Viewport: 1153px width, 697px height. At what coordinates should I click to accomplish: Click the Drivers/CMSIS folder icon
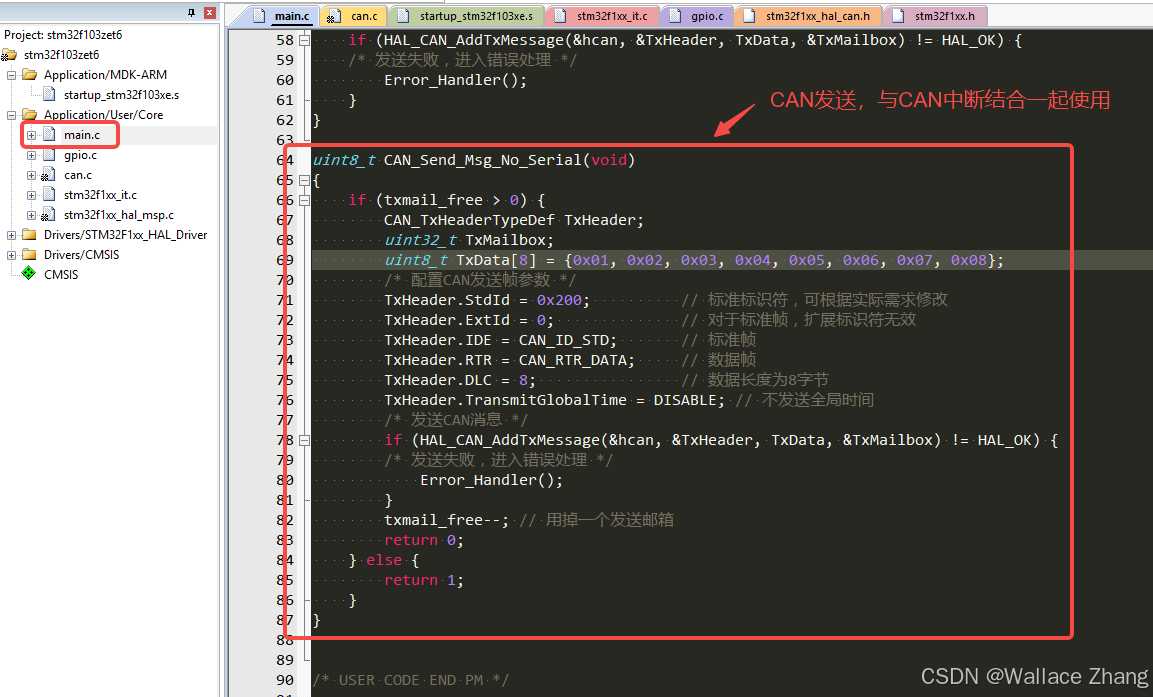click(x=29, y=254)
